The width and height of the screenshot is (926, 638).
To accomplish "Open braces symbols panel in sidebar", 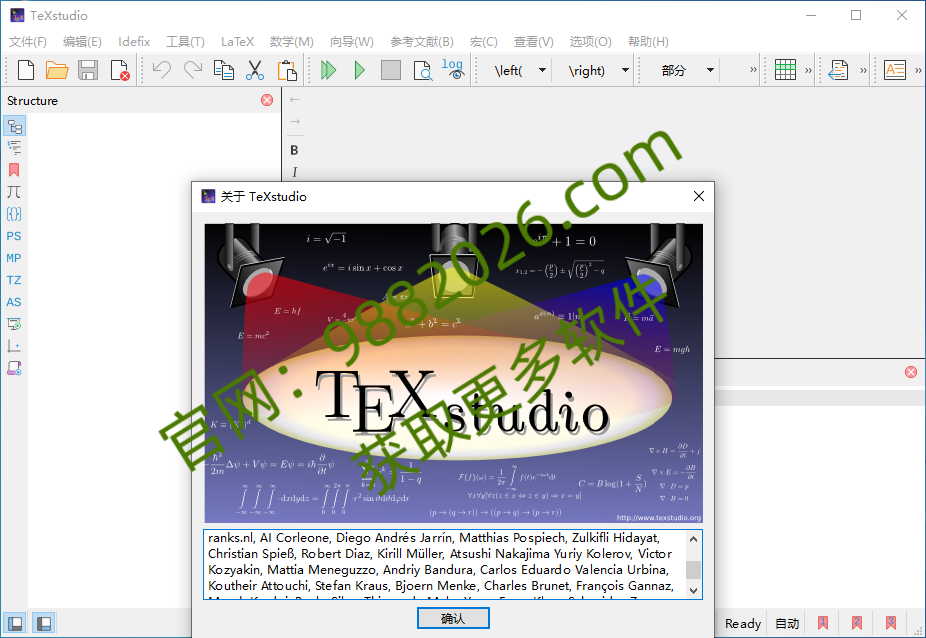I will click(x=14, y=214).
